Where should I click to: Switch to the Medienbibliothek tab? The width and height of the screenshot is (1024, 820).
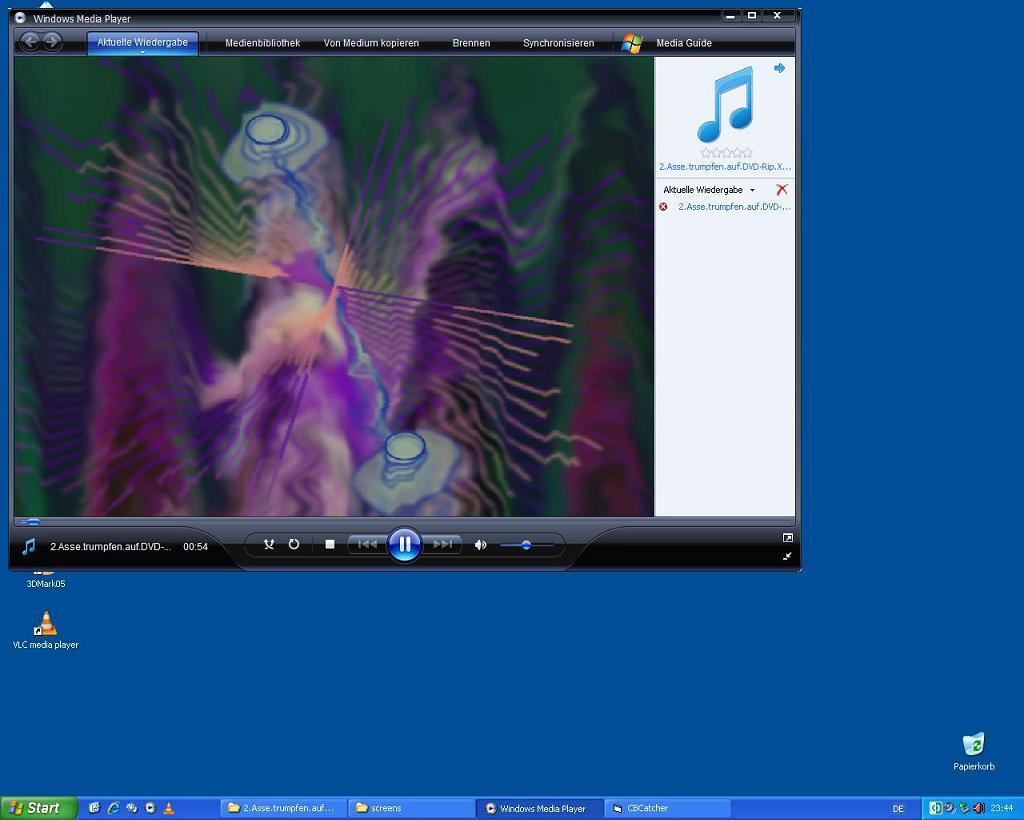coord(263,43)
